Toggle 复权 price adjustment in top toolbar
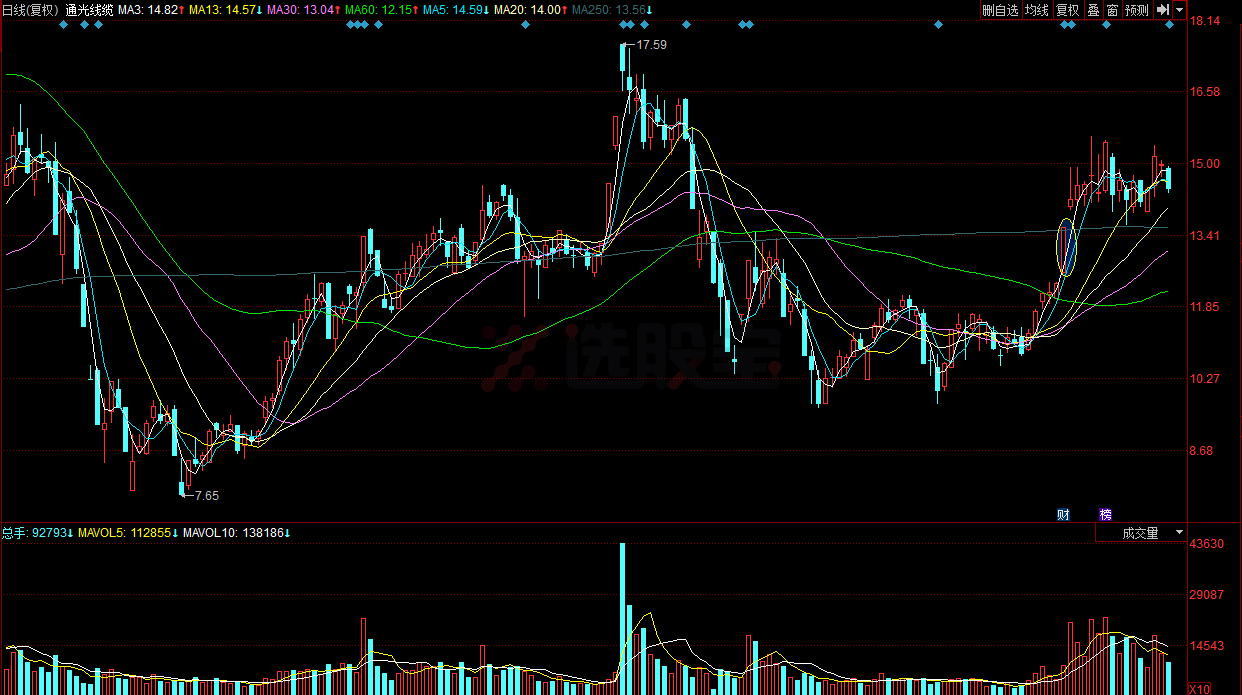The width and height of the screenshot is (1242, 695). point(1068,10)
